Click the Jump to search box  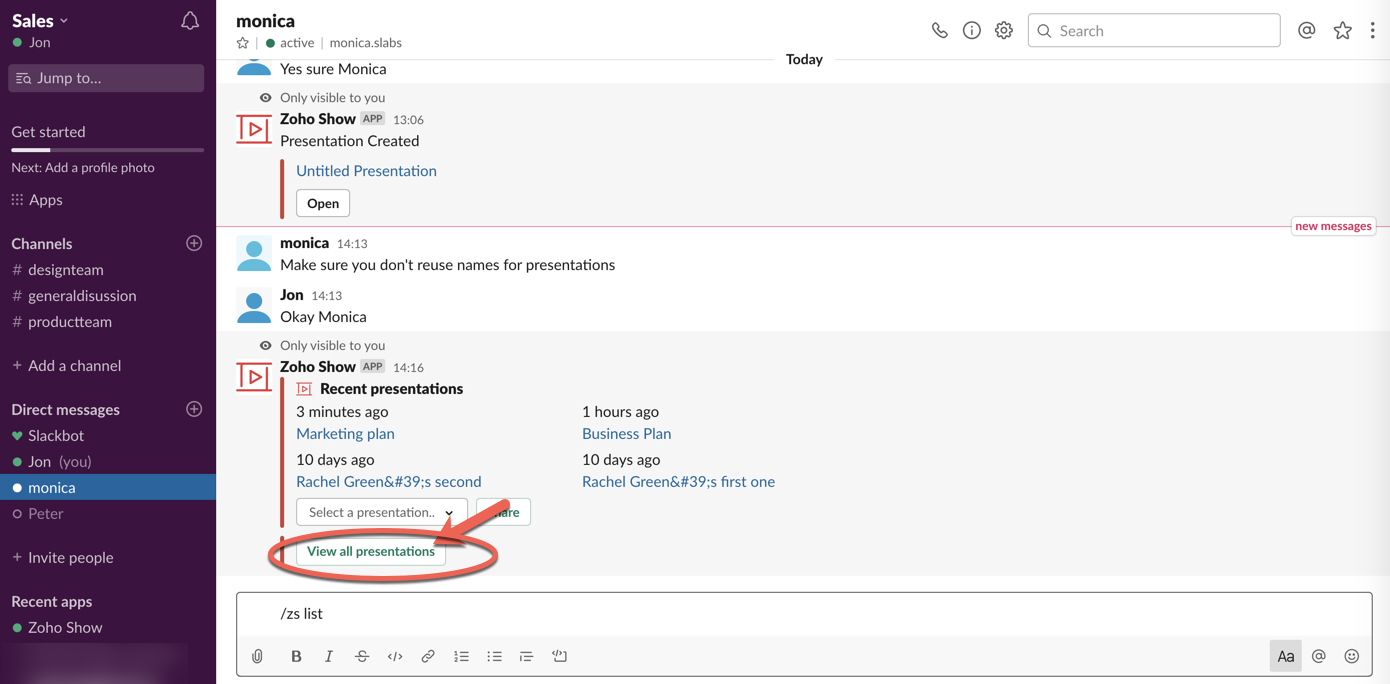tap(106, 78)
